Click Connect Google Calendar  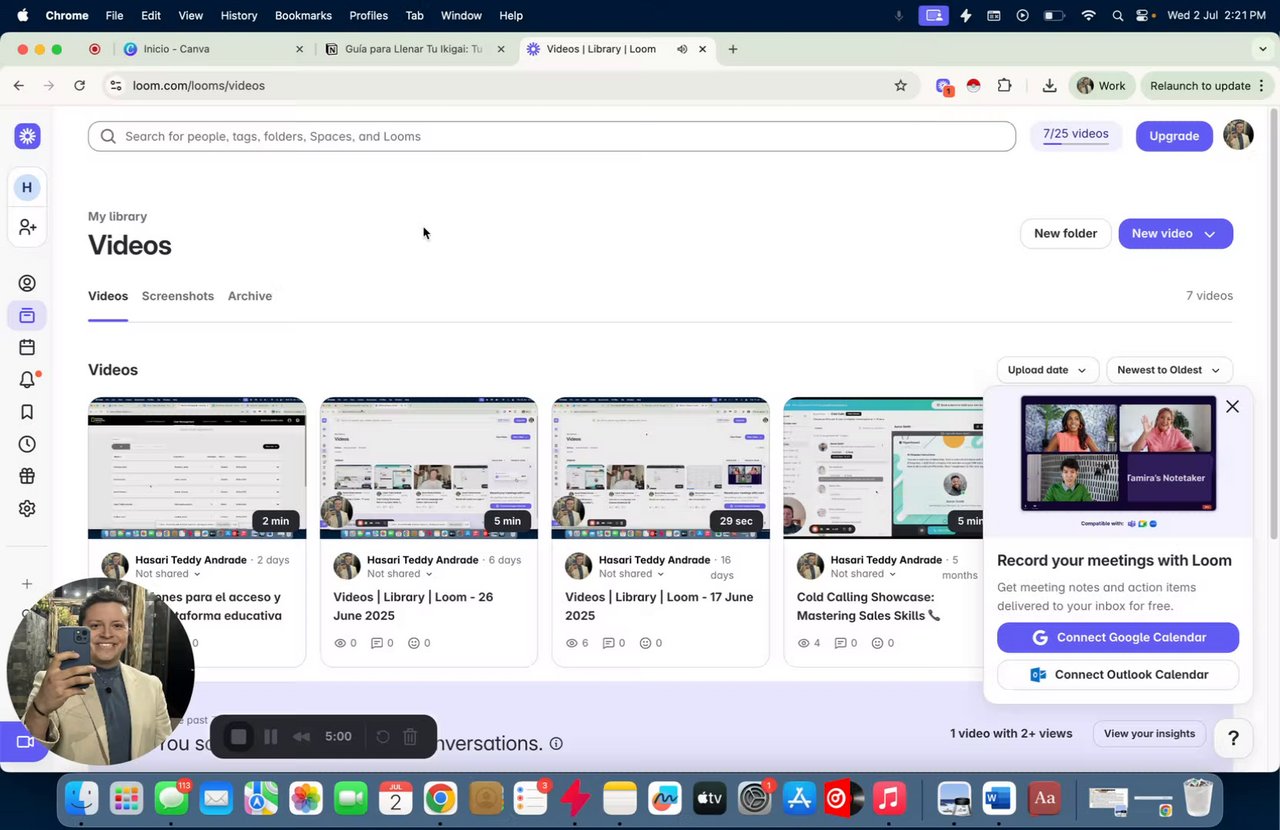point(1118,638)
